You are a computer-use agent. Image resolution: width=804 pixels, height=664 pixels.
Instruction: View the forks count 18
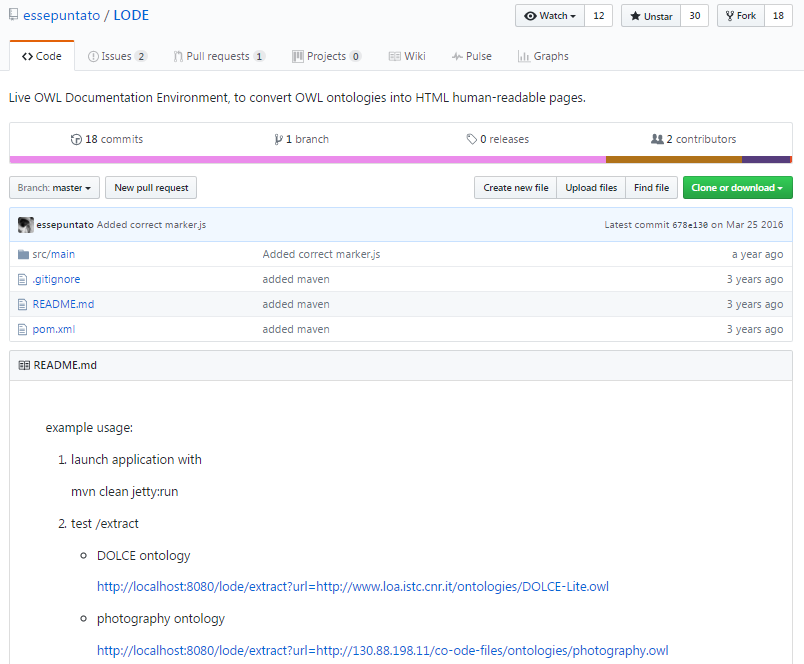coord(778,16)
